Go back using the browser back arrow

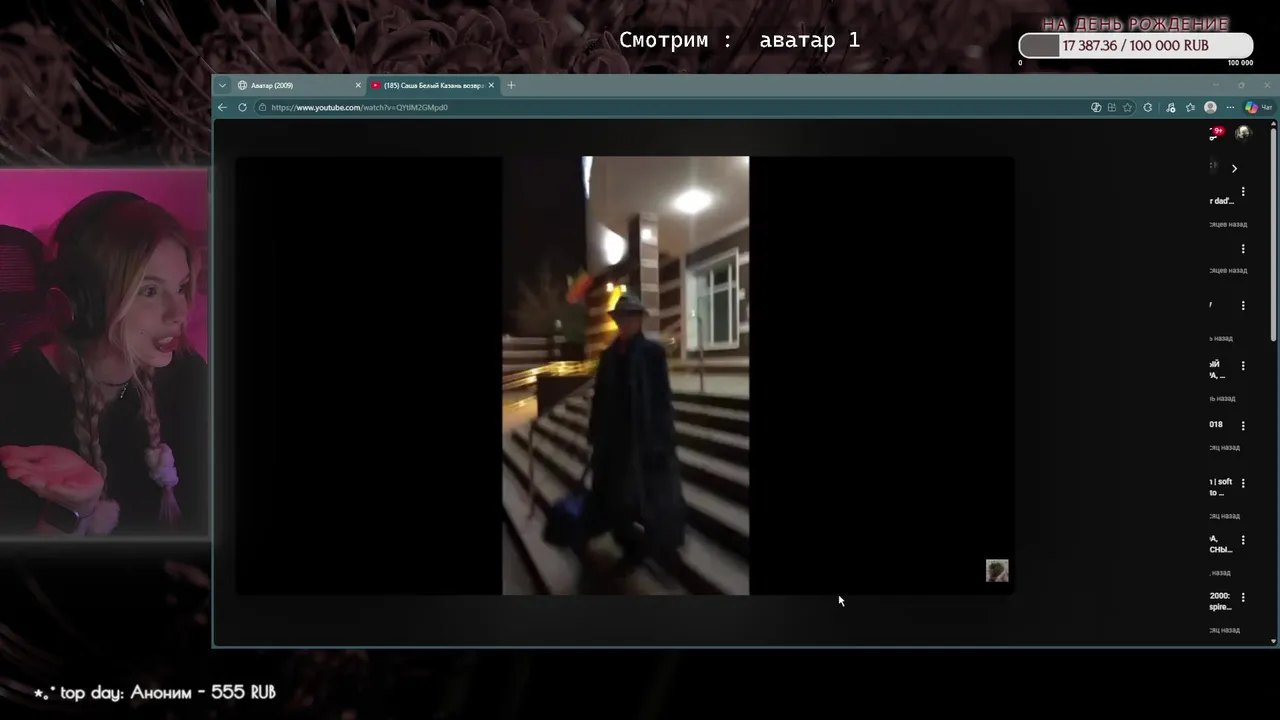222,107
